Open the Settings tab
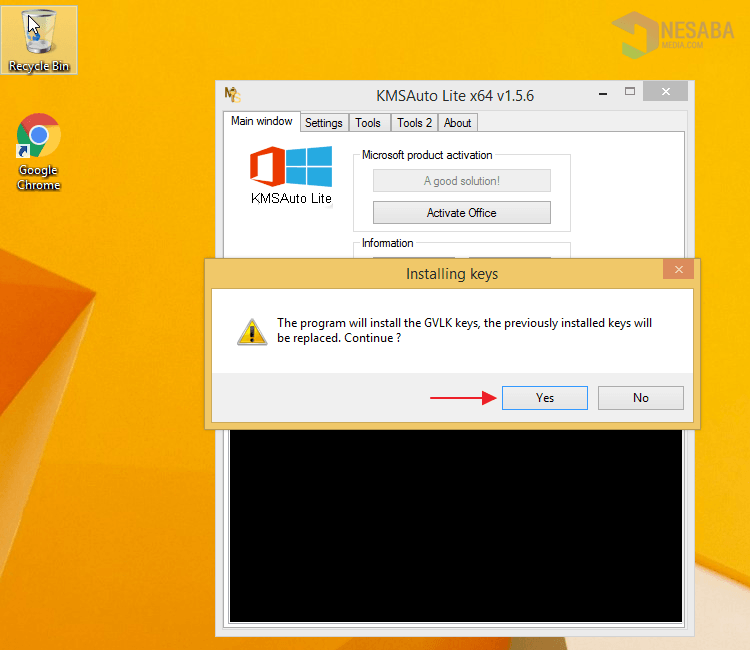This screenshot has width=750, height=650. click(x=323, y=123)
